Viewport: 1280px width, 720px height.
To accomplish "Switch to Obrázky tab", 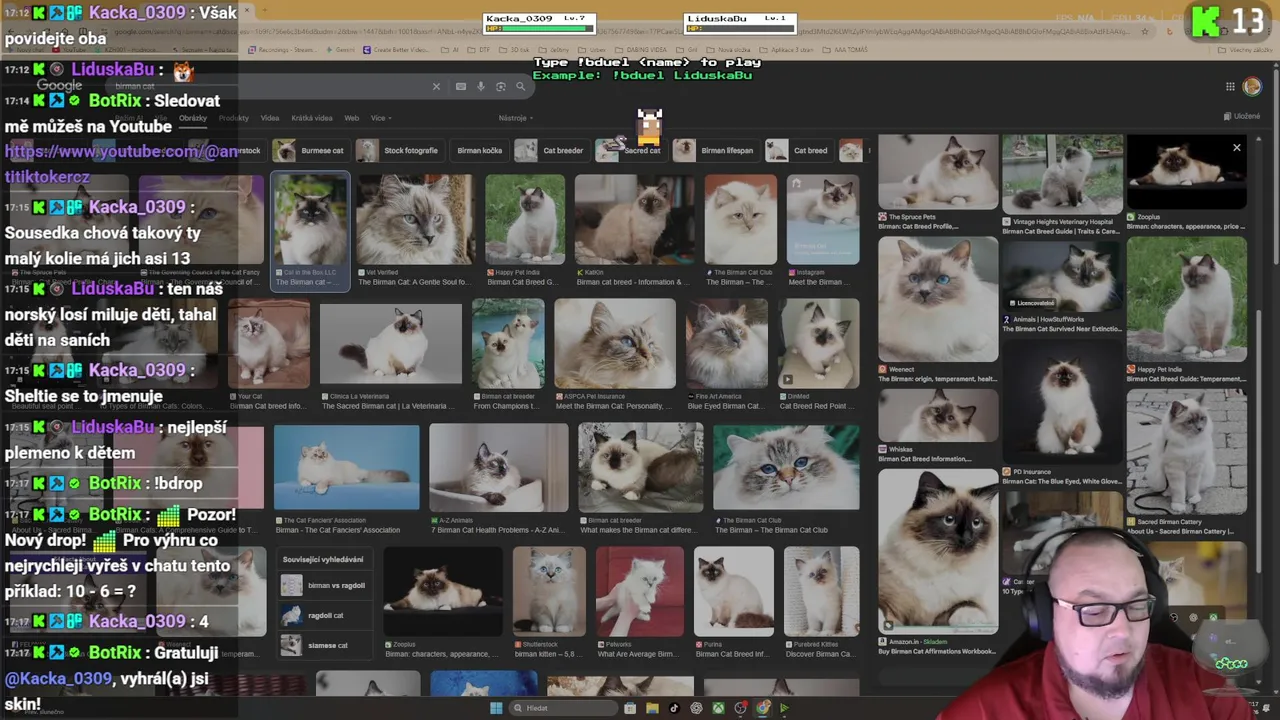I will (193, 118).
